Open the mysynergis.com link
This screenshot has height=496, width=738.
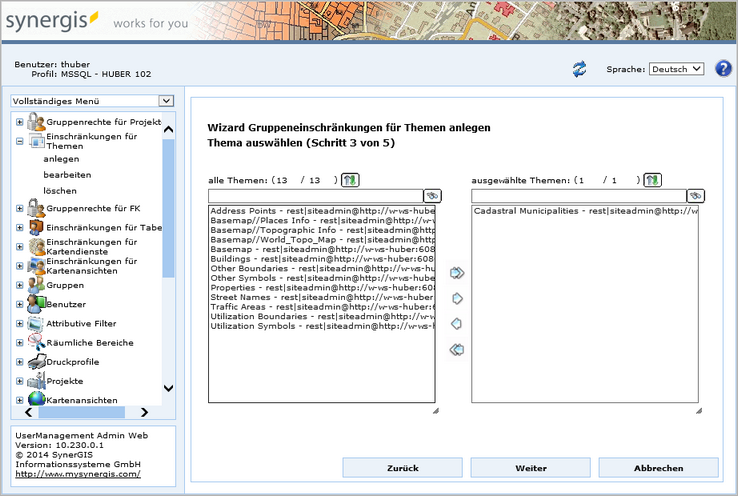pyautogui.click(x=75, y=474)
